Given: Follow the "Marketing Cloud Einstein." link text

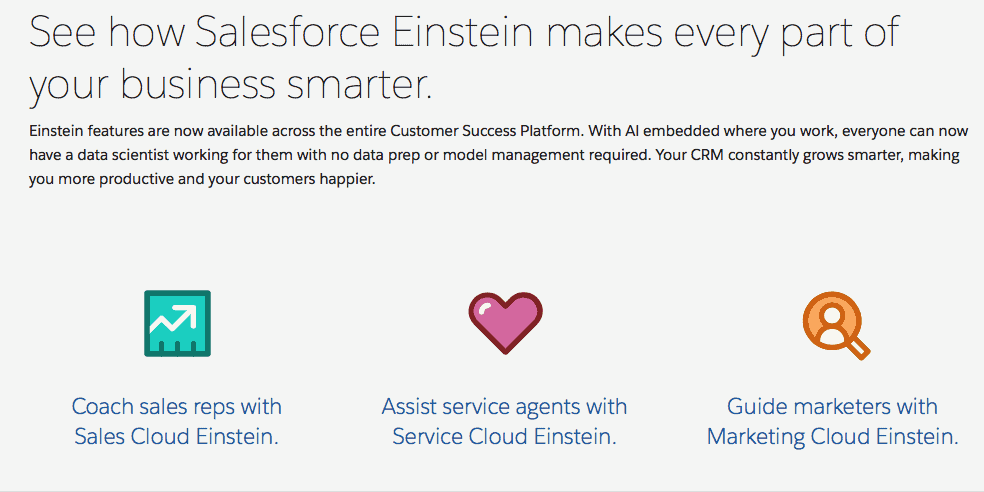Looking at the screenshot, I should click(832, 436).
